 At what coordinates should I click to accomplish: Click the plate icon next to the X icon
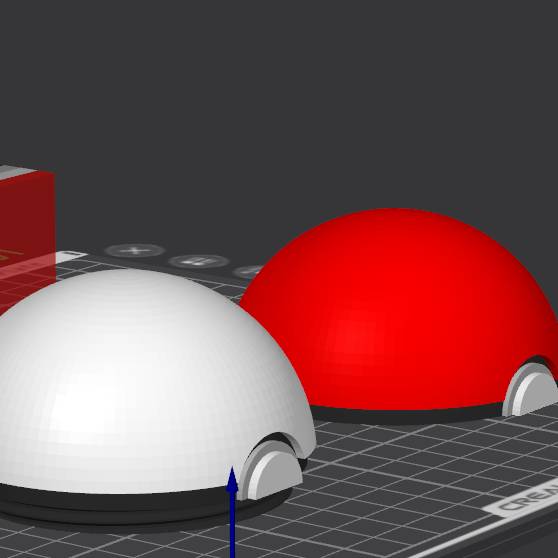point(198,262)
